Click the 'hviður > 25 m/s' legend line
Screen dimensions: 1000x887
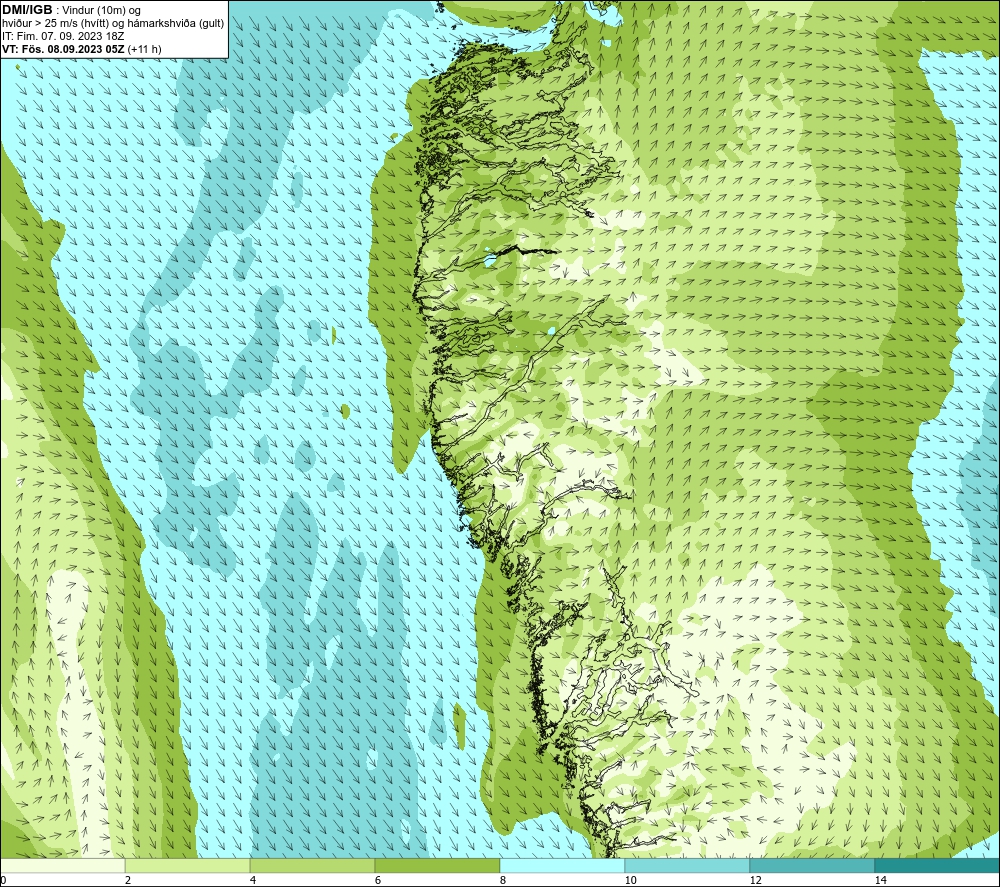113,24
